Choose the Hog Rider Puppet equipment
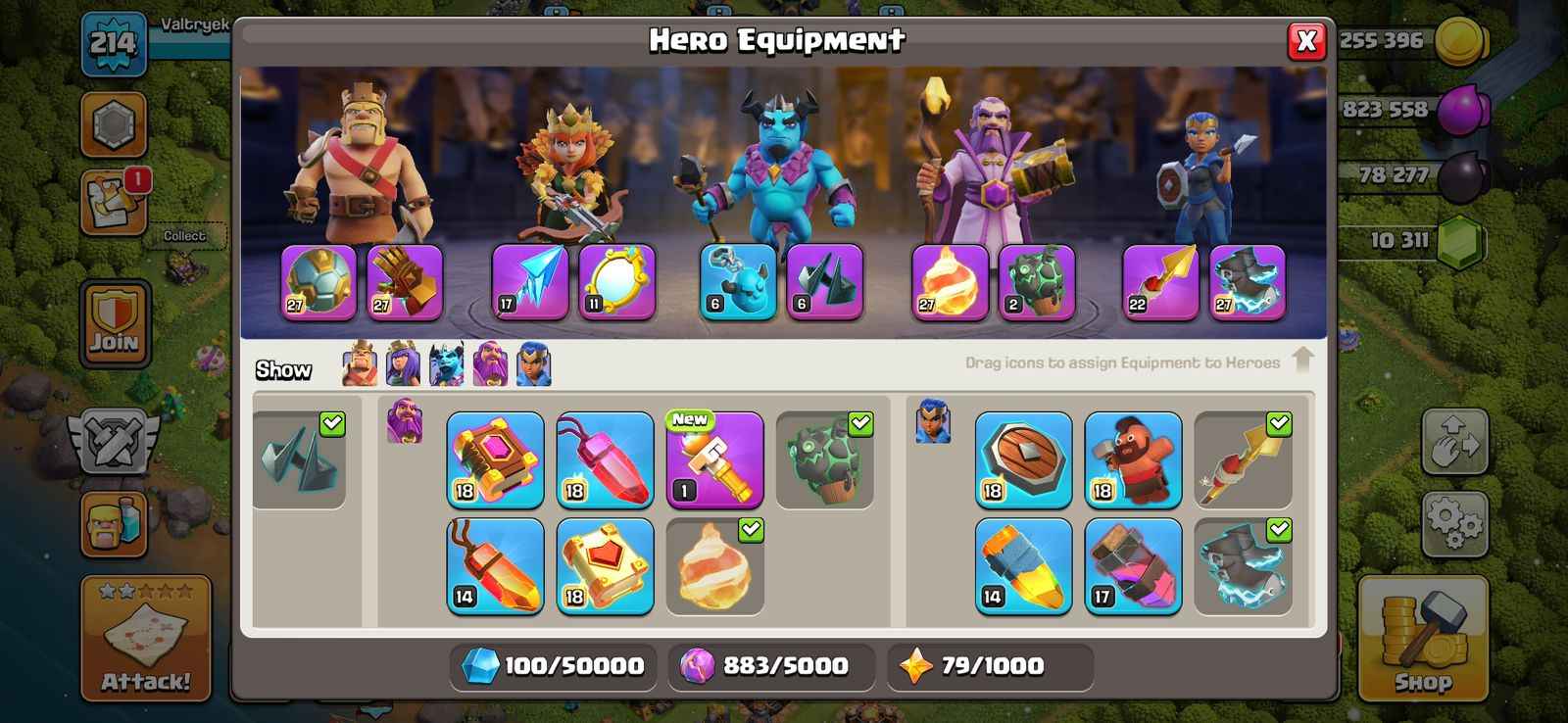The height and width of the screenshot is (723, 1568). [x=1133, y=459]
